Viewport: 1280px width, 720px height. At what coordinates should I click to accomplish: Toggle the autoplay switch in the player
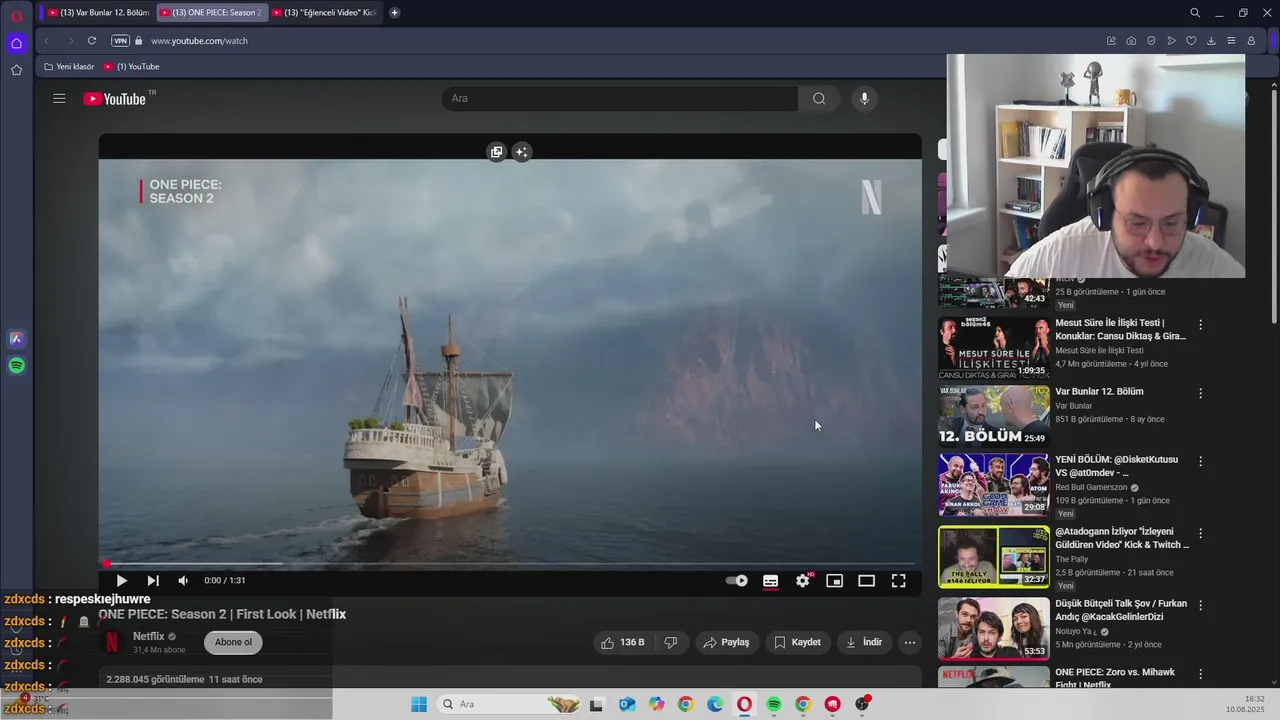click(x=737, y=581)
